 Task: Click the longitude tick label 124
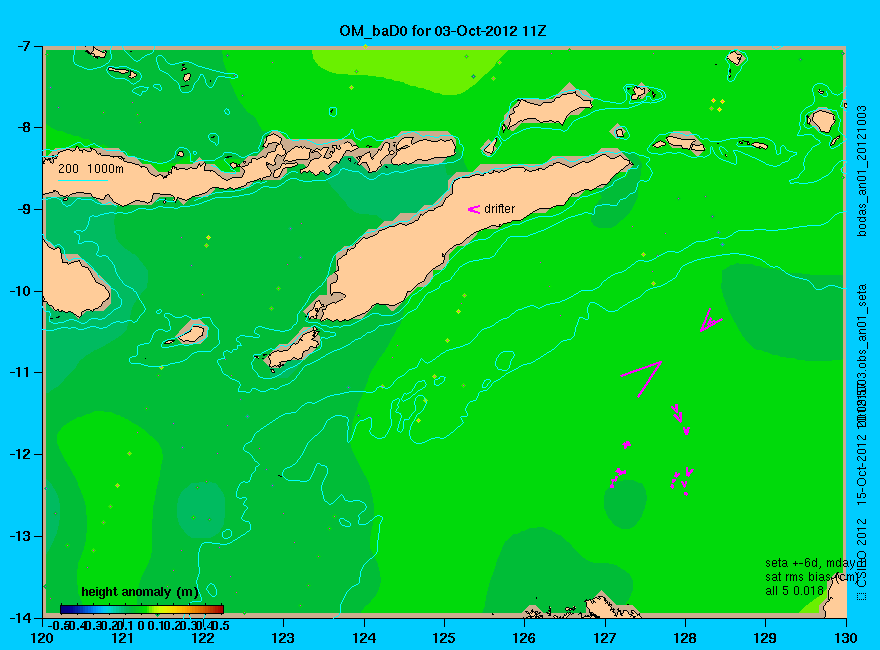(364, 638)
